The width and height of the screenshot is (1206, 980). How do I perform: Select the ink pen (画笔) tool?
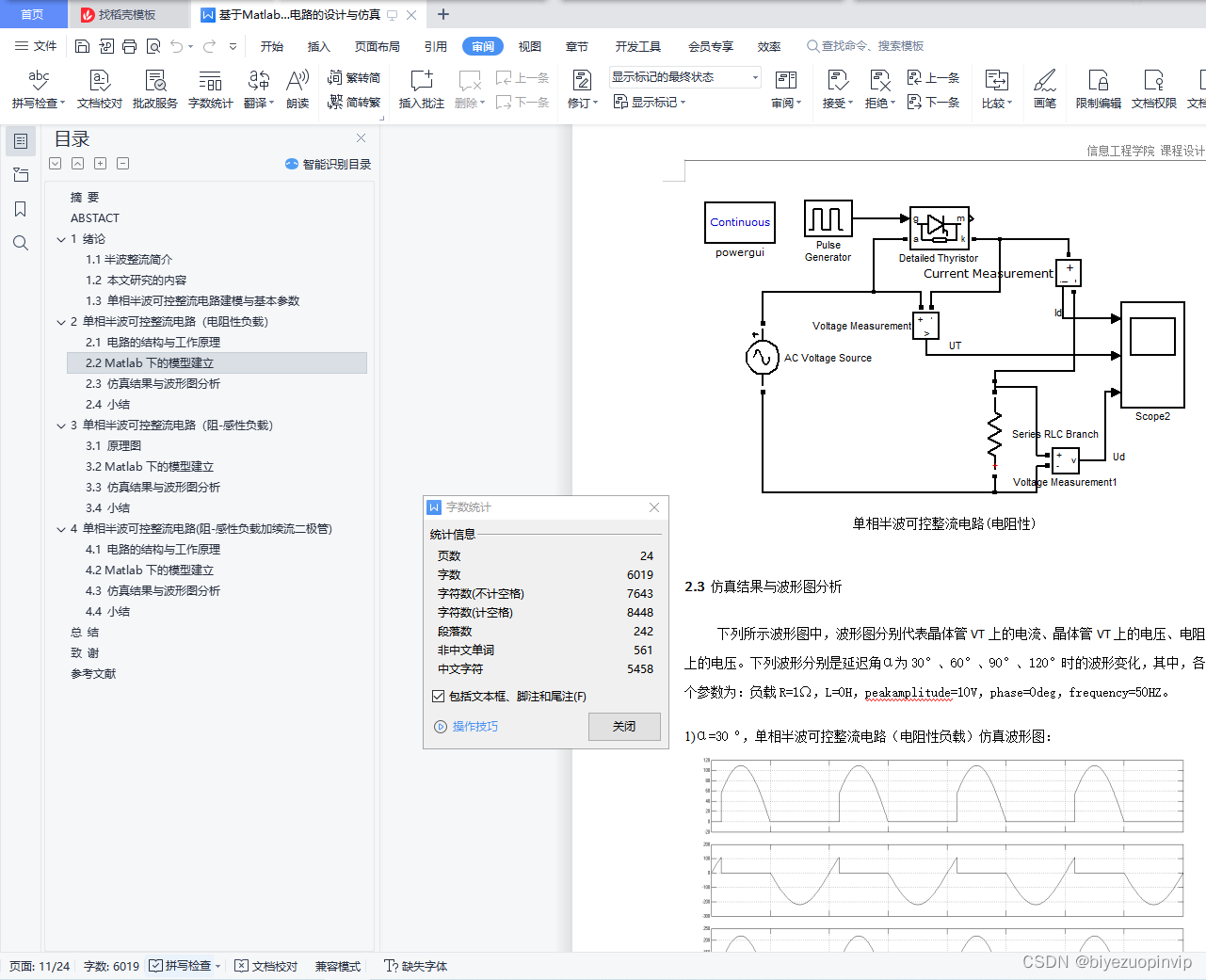[1045, 89]
